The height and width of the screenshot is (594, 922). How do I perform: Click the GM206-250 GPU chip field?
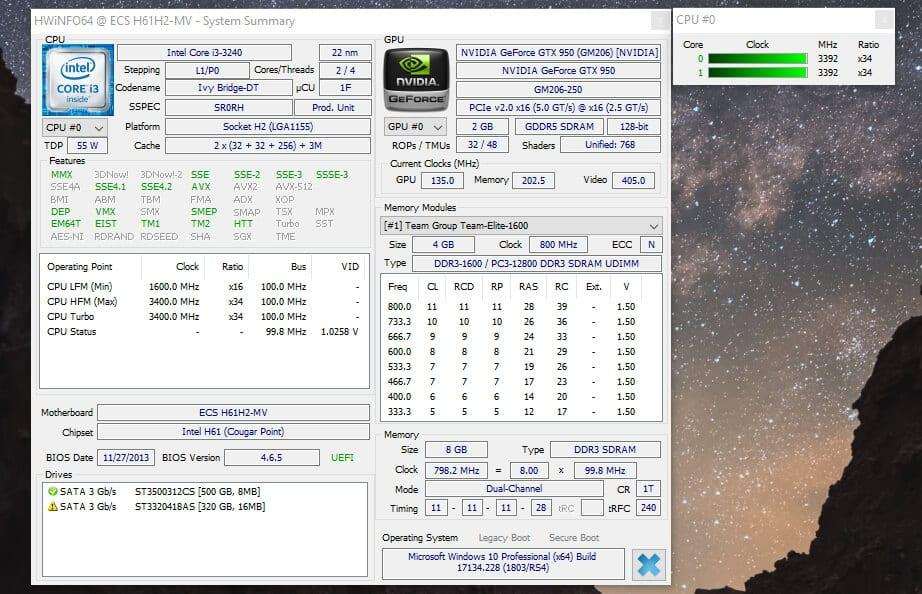559,89
